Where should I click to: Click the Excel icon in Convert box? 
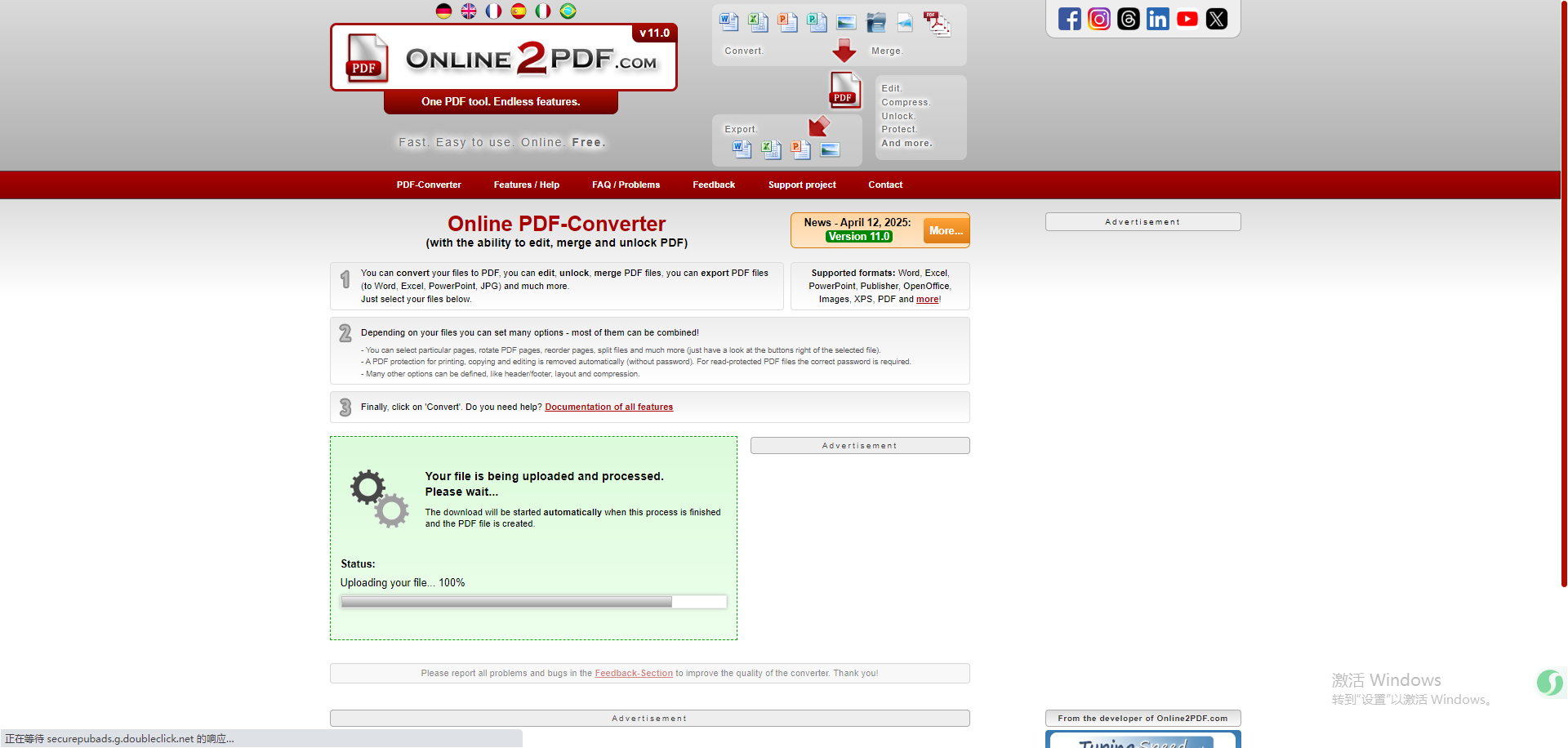click(758, 22)
